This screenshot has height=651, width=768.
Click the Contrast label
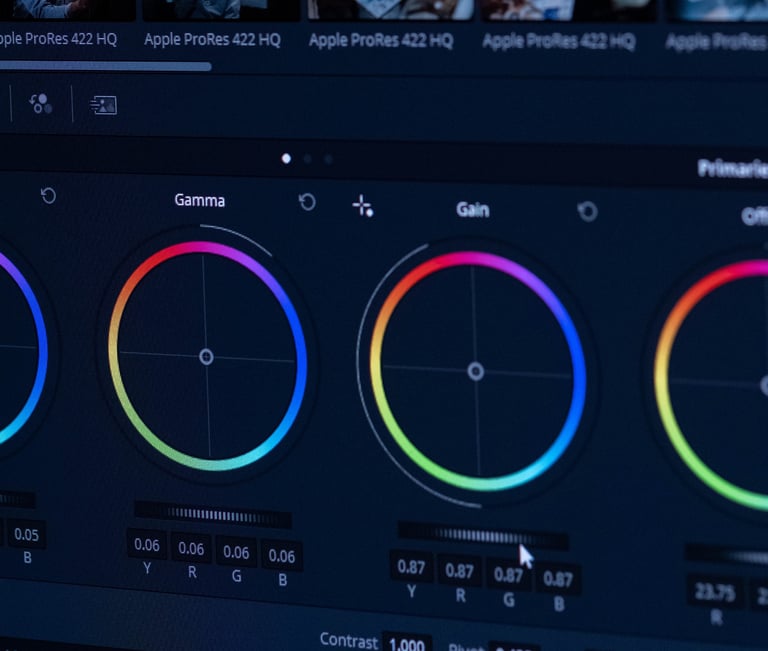click(x=349, y=640)
